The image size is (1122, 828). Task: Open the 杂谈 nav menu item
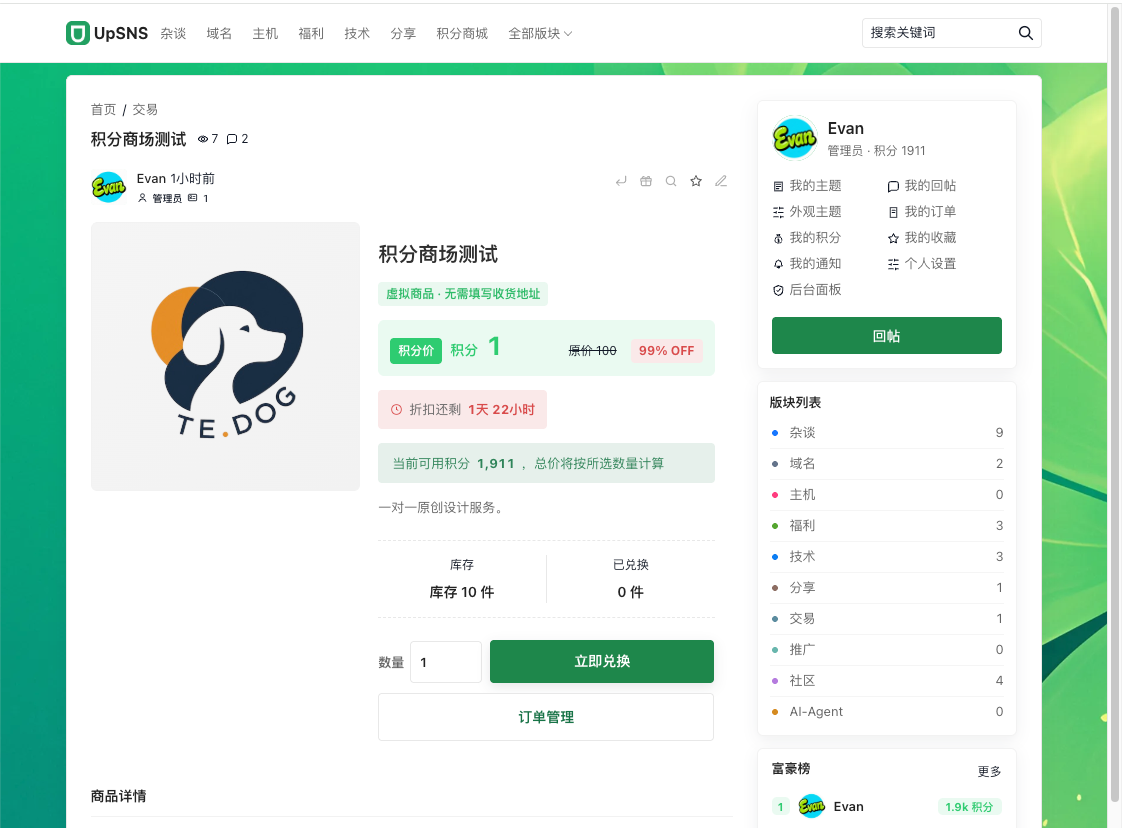[x=173, y=34]
